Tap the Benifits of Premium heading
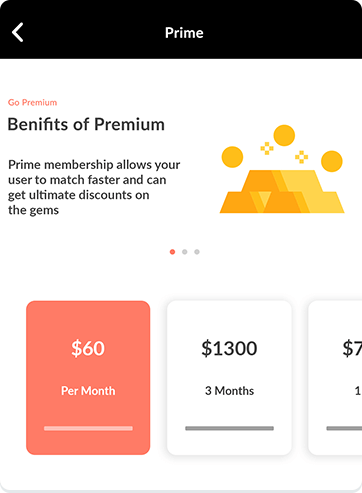Screen dimensions: 362x493 pyautogui.click(x=86, y=124)
